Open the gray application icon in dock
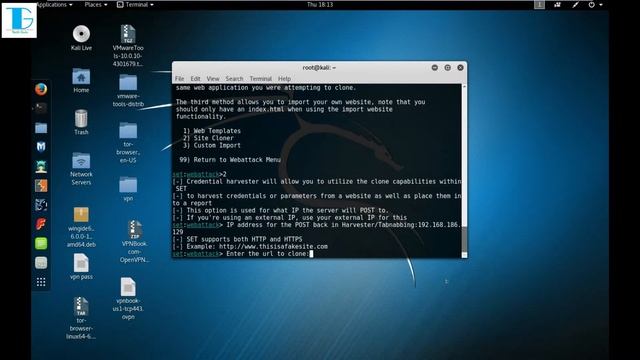The image size is (640, 360). point(41,263)
